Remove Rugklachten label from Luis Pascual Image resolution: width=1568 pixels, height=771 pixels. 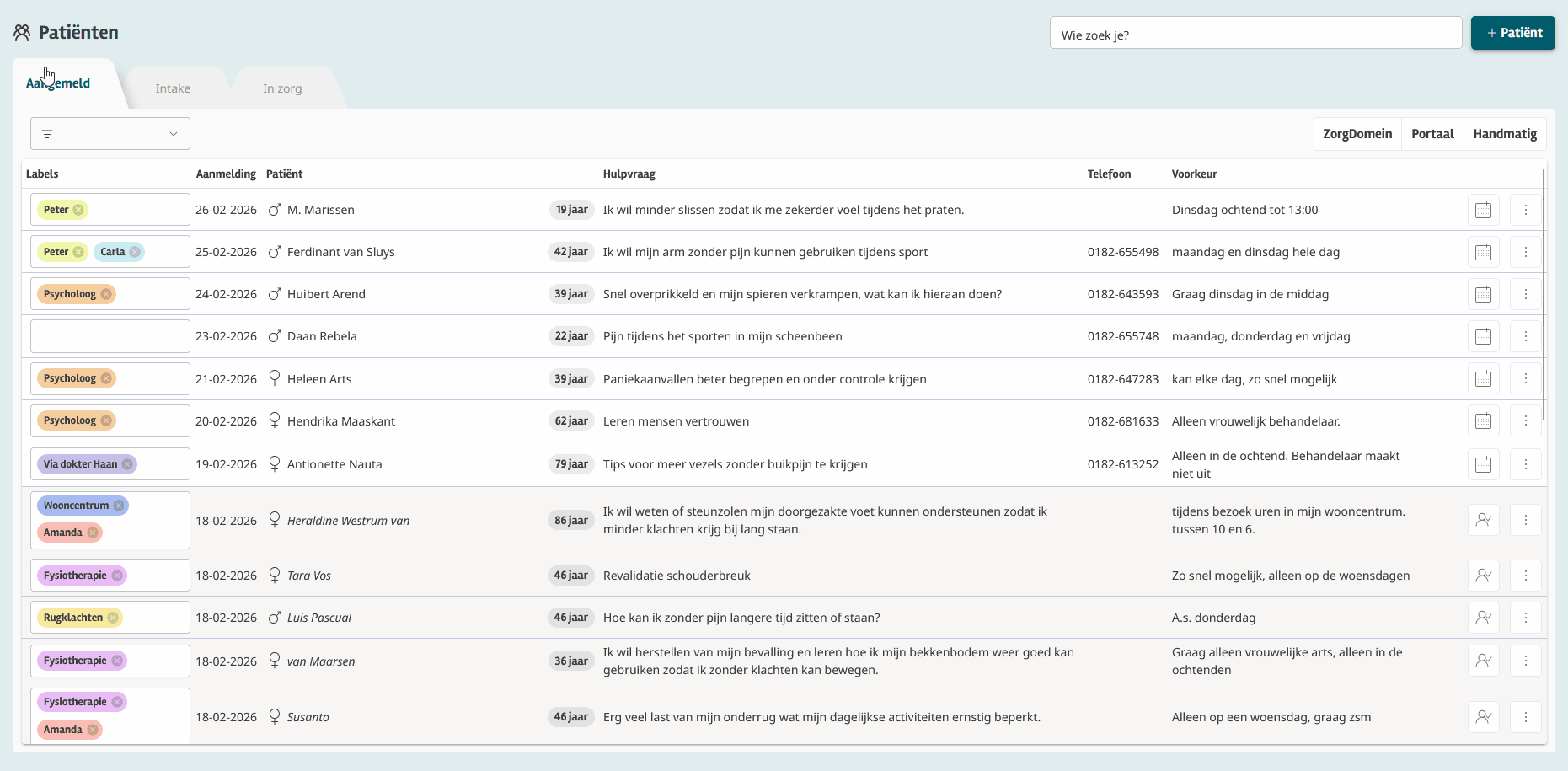click(x=113, y=618)
